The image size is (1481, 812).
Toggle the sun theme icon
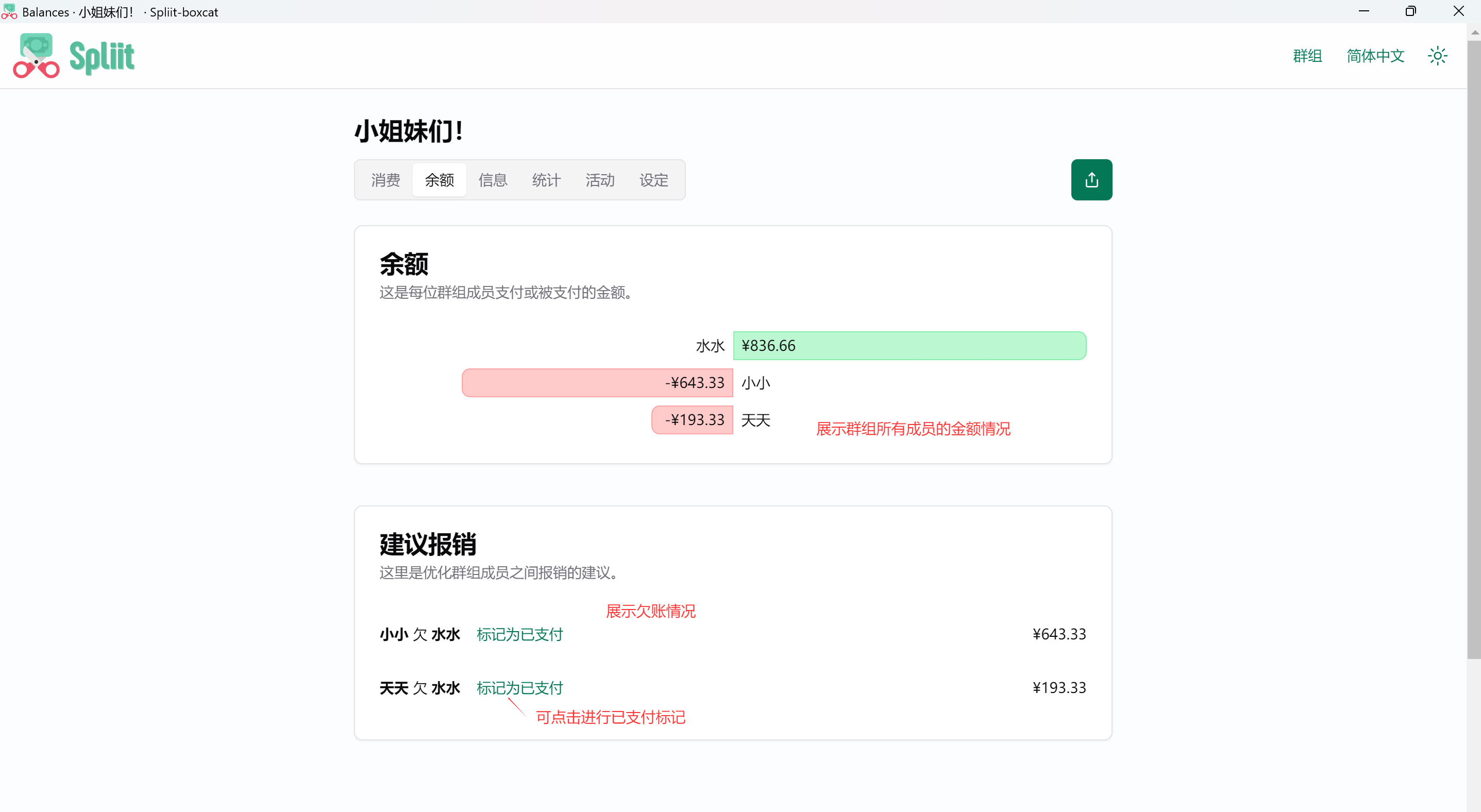coord(1437,56)
